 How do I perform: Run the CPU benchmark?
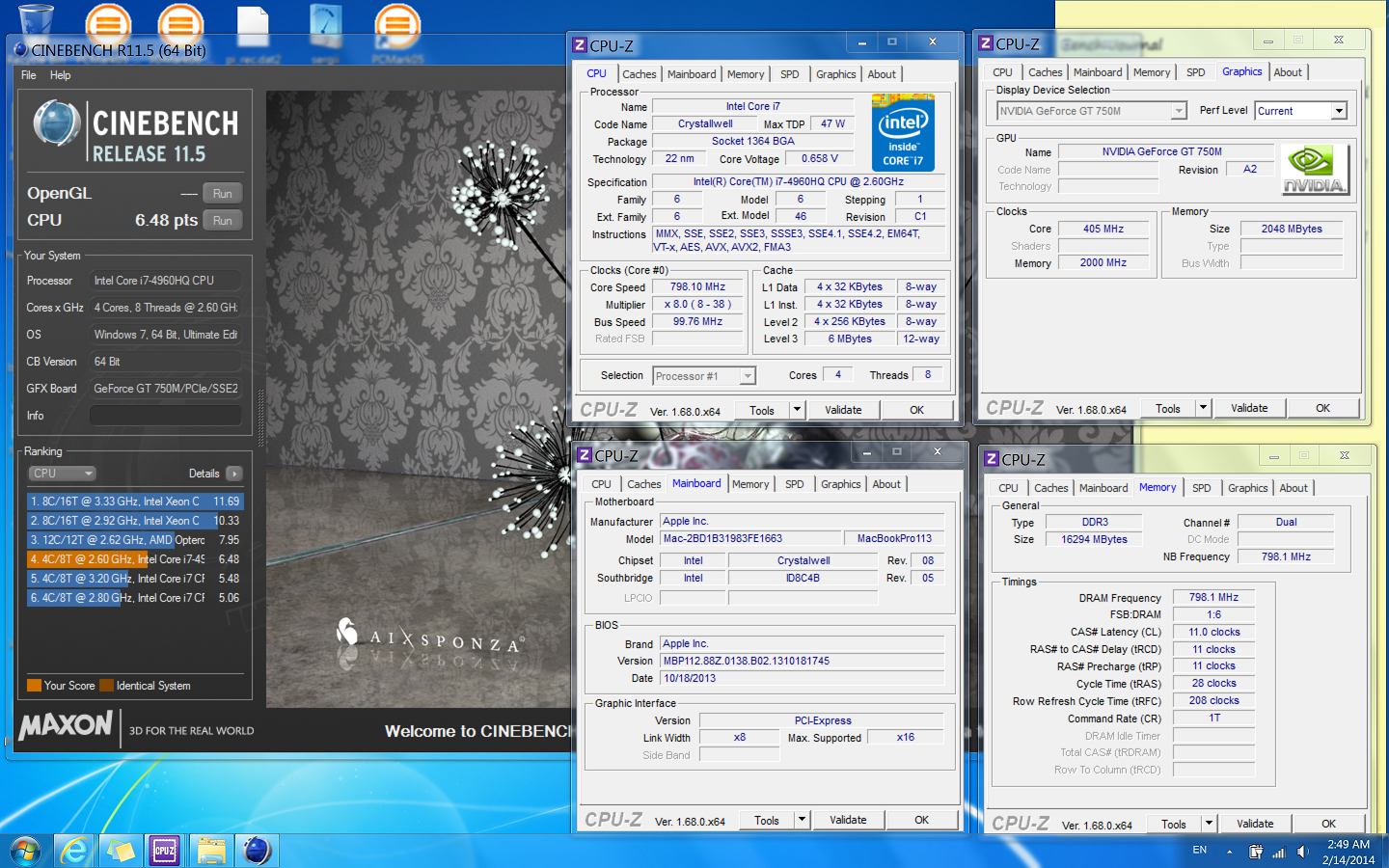pyautogui.click(x=223, y=221)
